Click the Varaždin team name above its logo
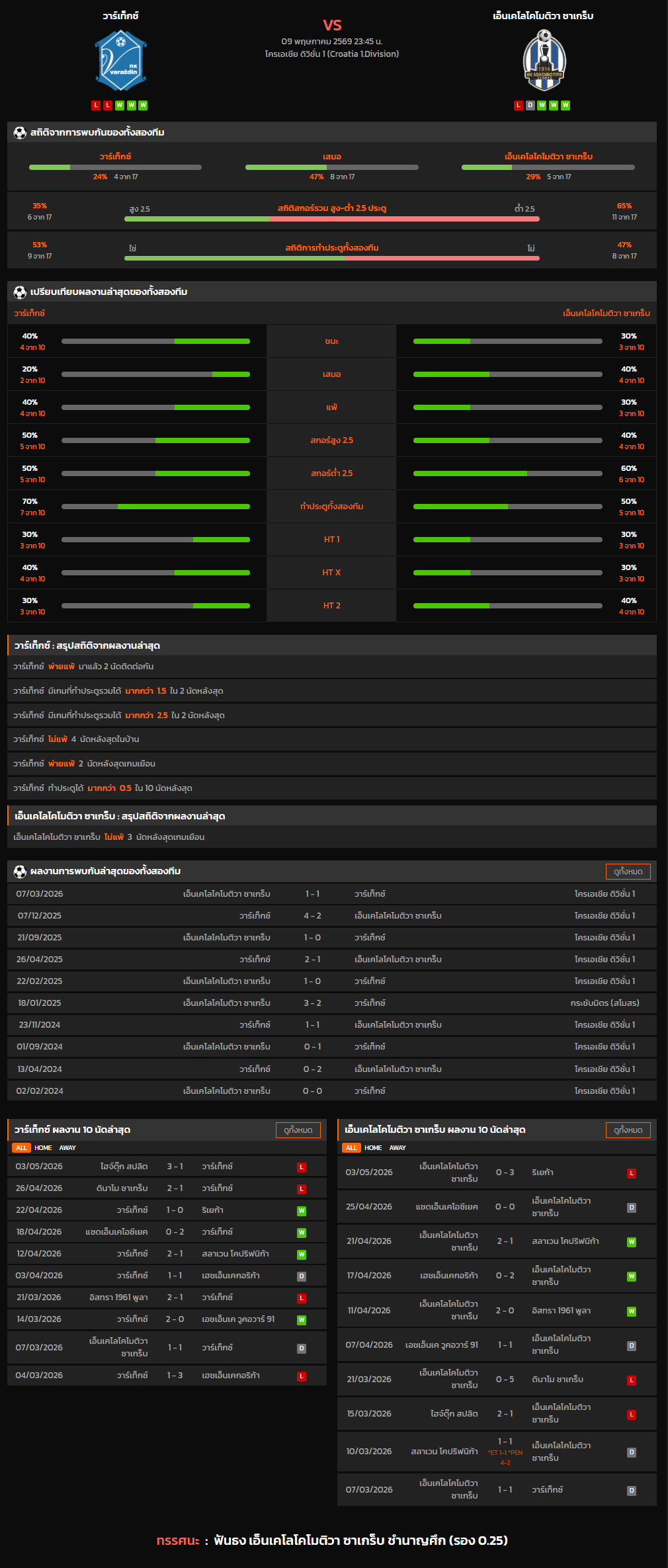The image size is (668, 1568). [x=120, y=15]
